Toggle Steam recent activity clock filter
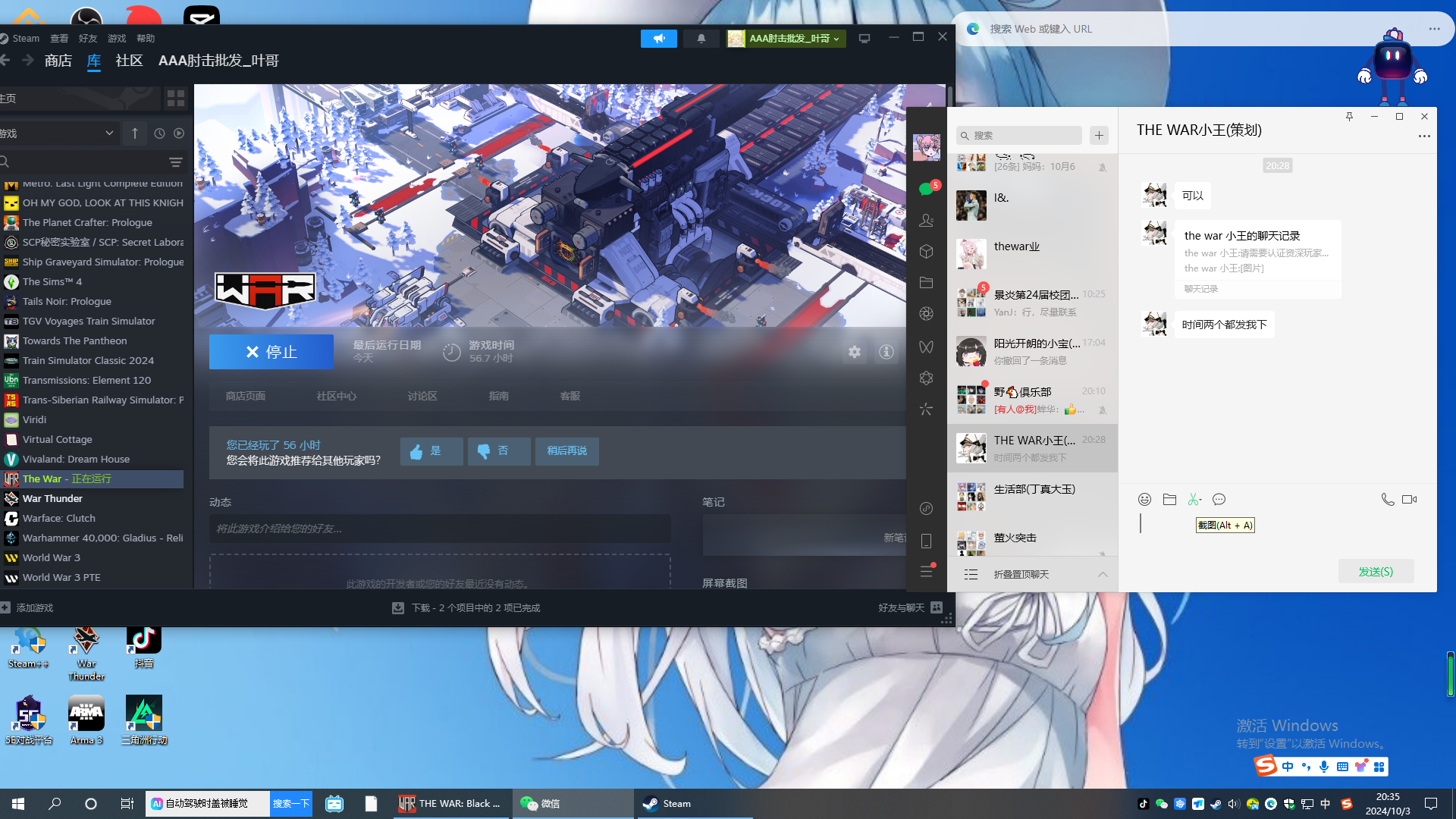The width and height of the screenshot is (1456, 819). (159, 133)
